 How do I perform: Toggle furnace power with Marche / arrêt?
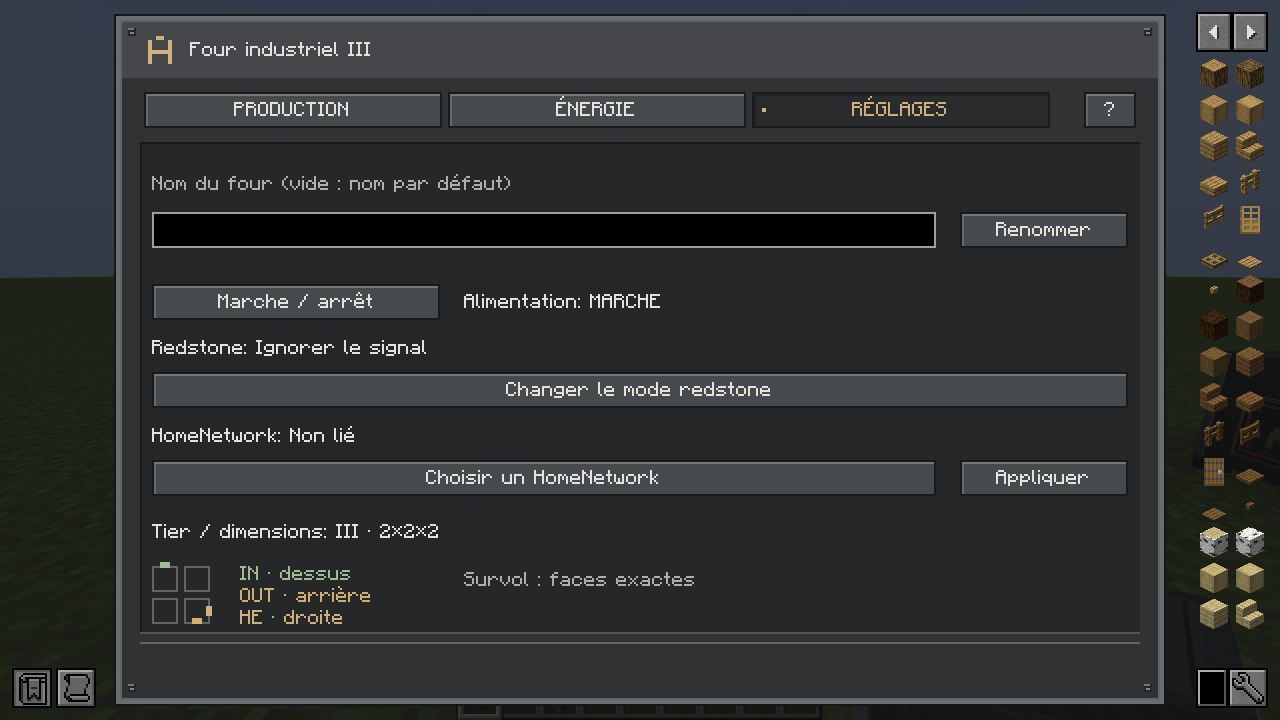click(x=295, y=302)
